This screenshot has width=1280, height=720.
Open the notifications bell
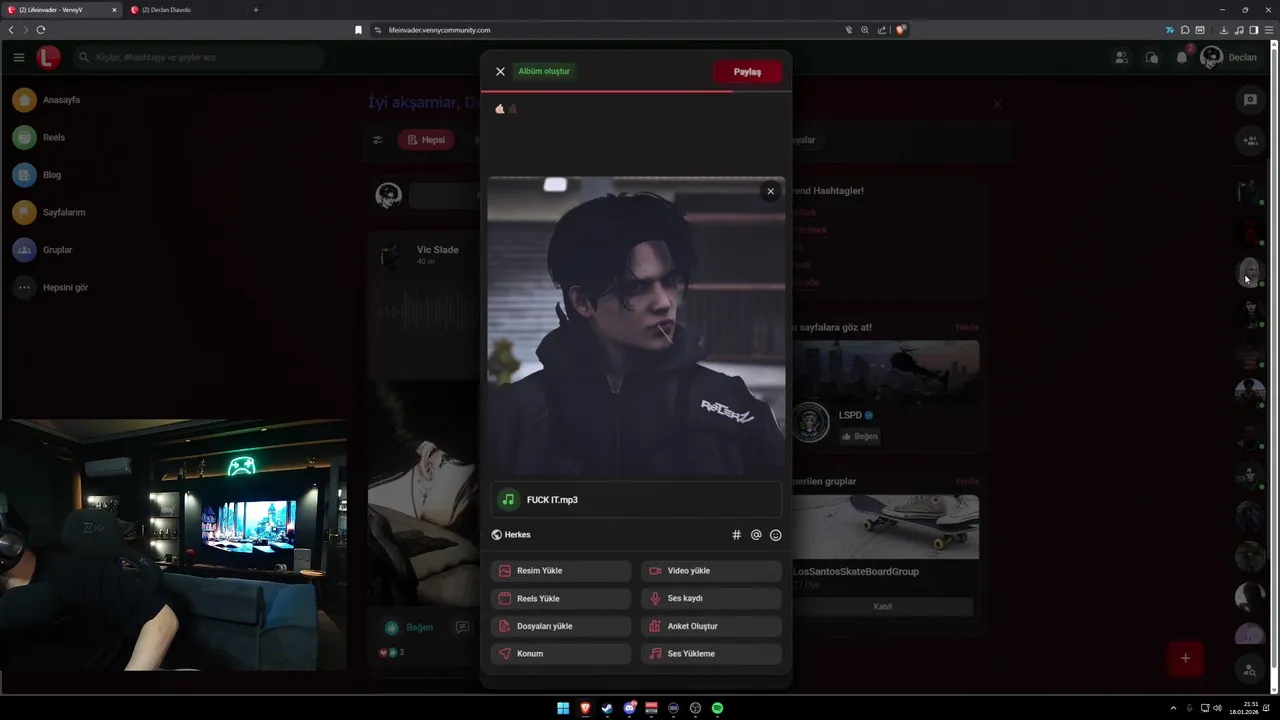coord(1182,58)
